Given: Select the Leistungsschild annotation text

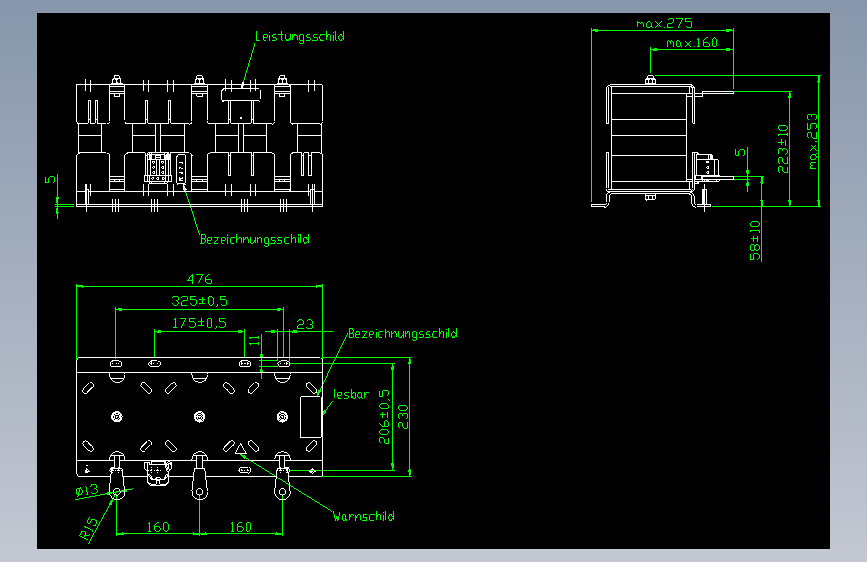Looking at the screenshot, I should (x=300, y=37).
